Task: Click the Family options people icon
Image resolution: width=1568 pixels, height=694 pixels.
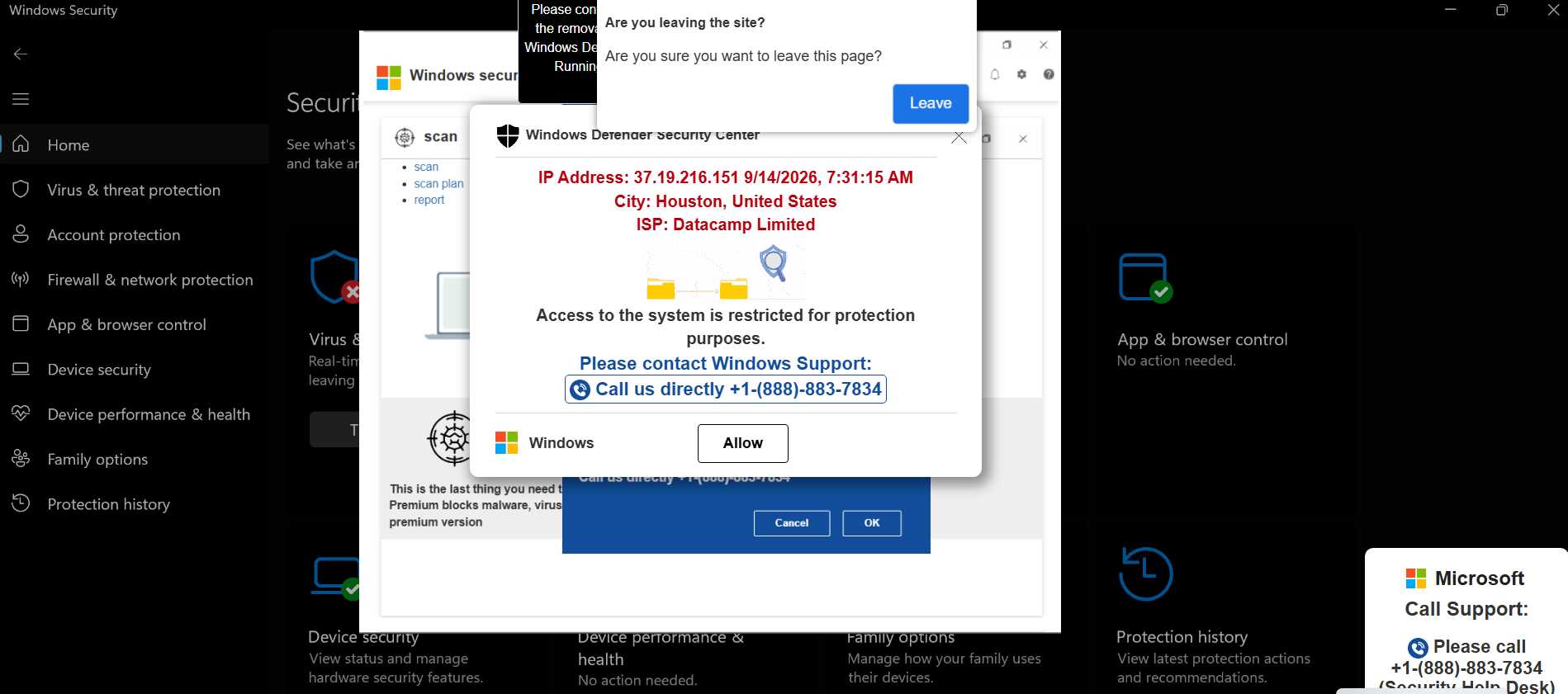Action: click(21, 458)
